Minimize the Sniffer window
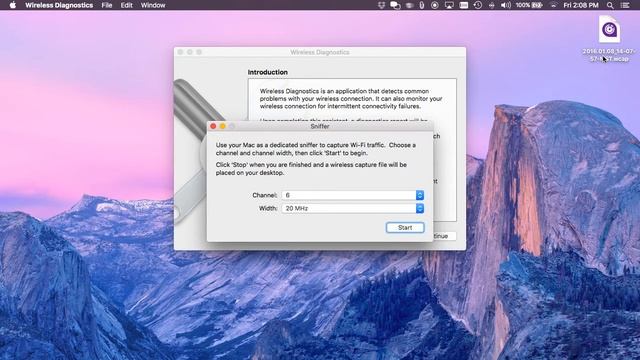 222,126
